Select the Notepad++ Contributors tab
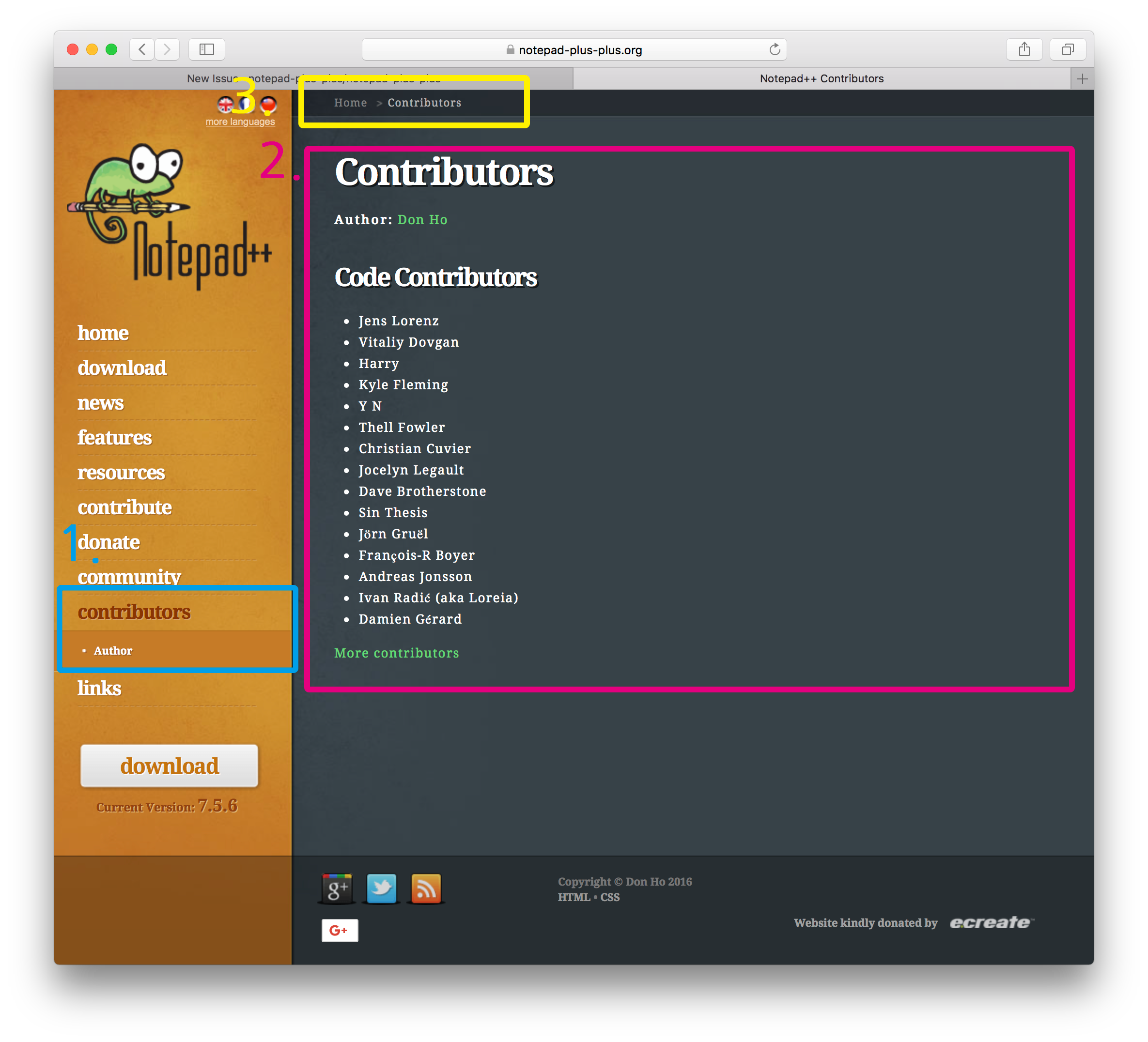The height and width of the screenshot is (1042, 1148). coord(821,78)
